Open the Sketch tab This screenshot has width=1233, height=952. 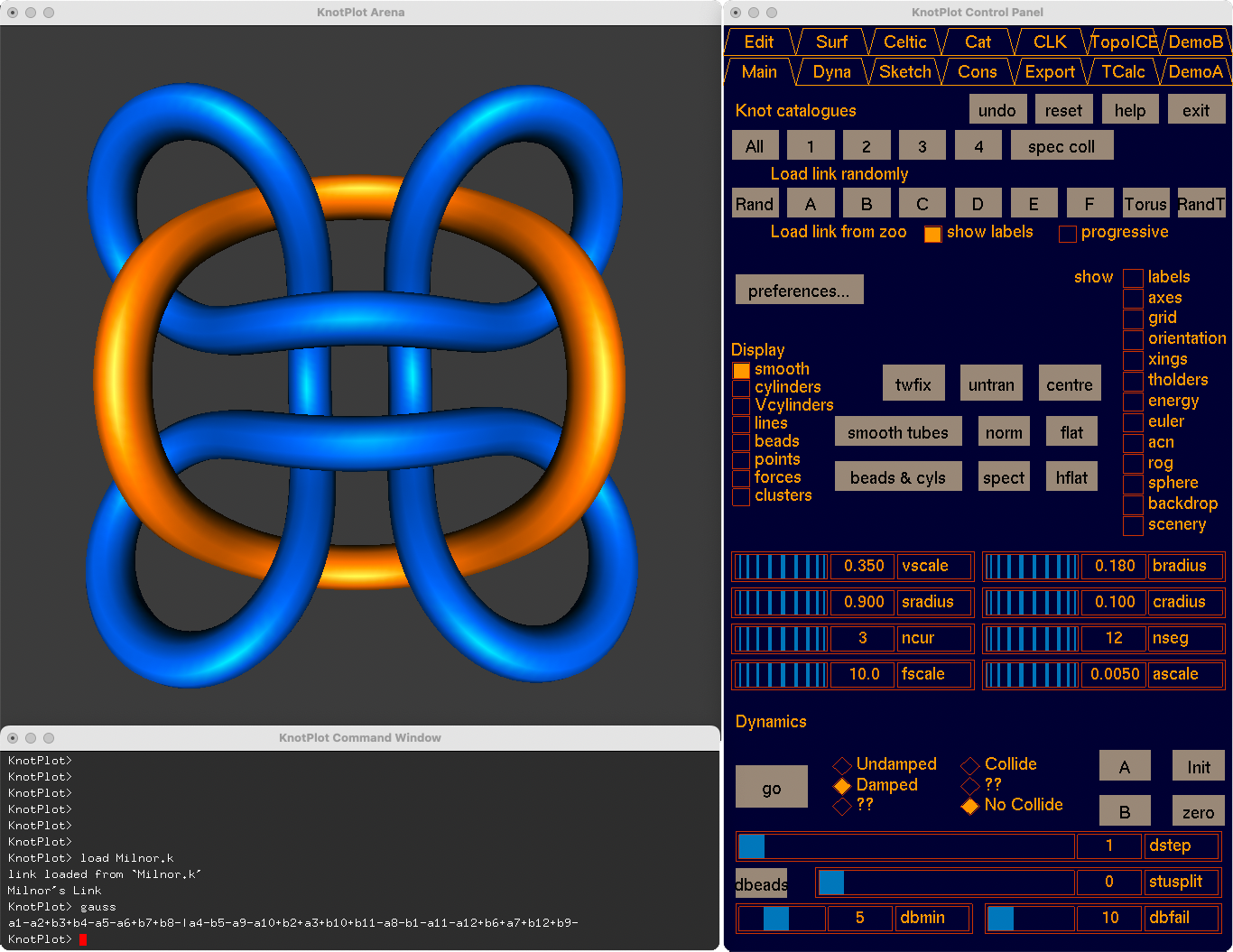[x=904, y=72]
